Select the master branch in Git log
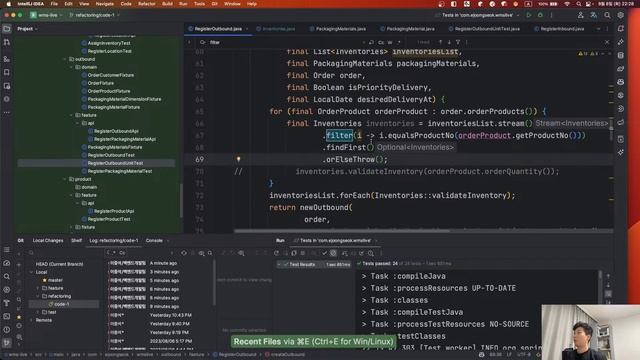The height and width of the screenshot is (360, 640). (x=55, y=280)
